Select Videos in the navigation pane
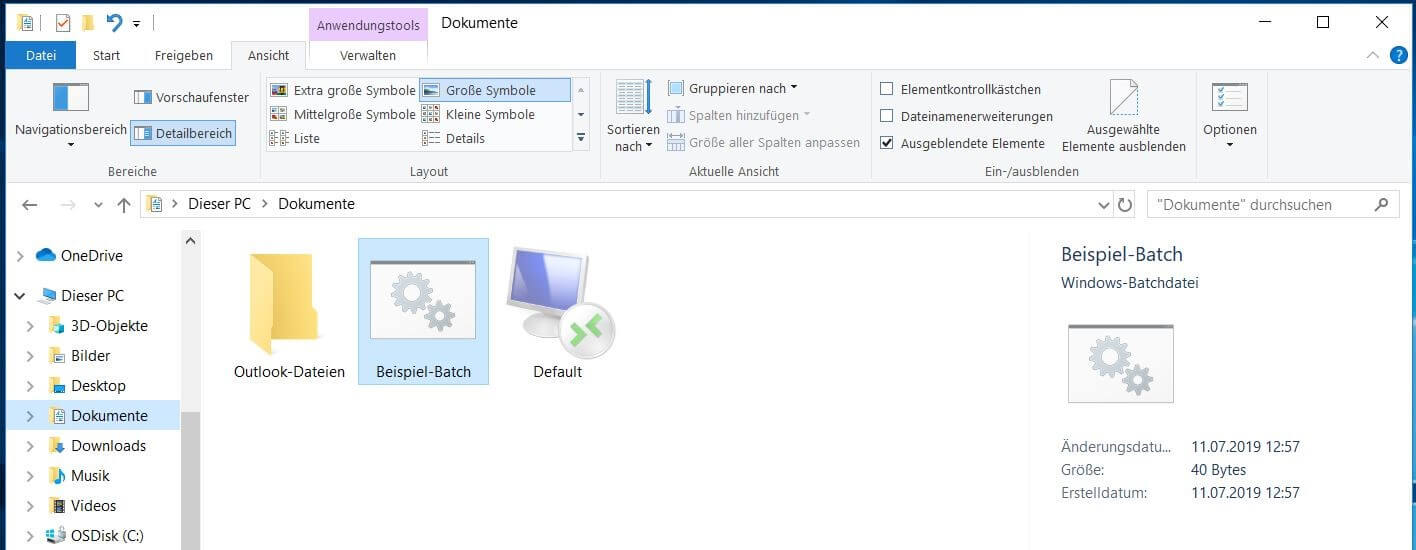The width and height of the screenshot is (1416, 550). click(x=93, y=506)
